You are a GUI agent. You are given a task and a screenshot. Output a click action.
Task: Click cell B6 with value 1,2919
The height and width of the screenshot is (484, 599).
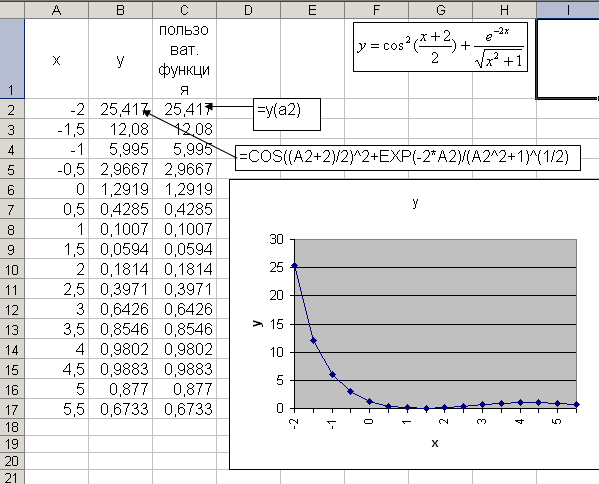click(120, 189)
